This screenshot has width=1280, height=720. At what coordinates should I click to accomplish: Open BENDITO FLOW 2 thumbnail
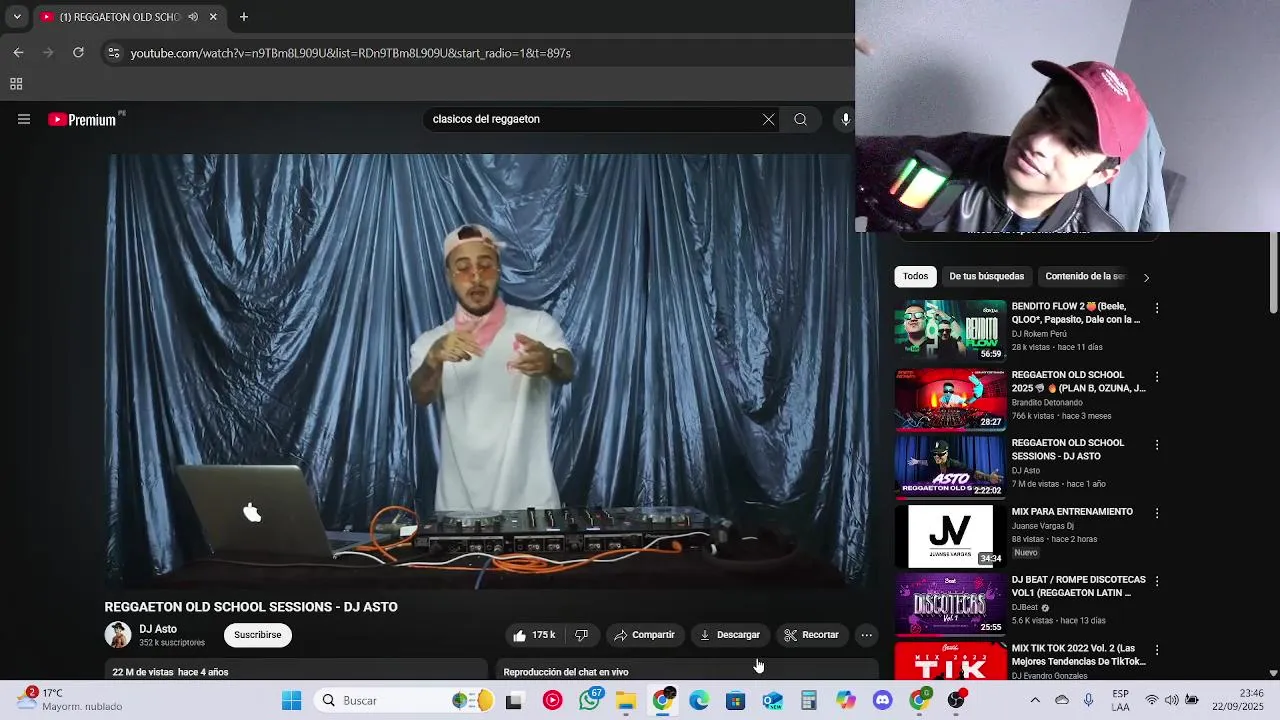click(x=950, y=330)
